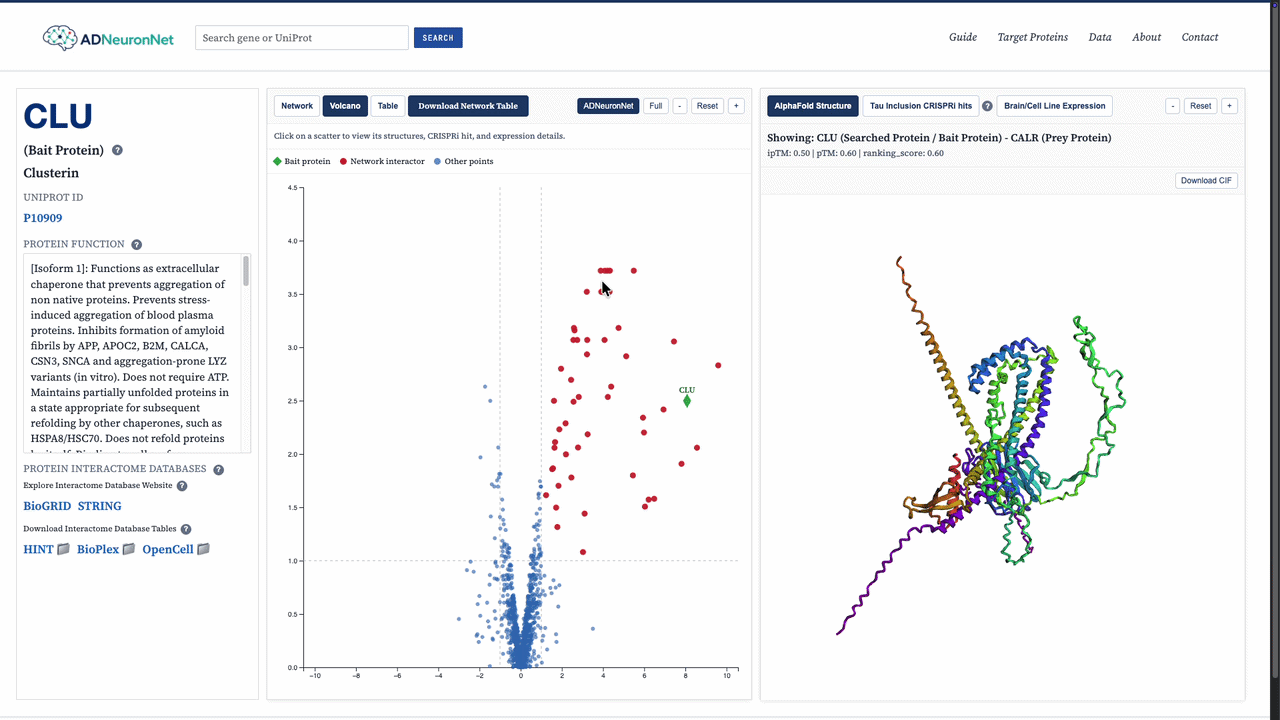Download the CIF structure file
Screen dimensions: 1280x720
click(1207, 181)
